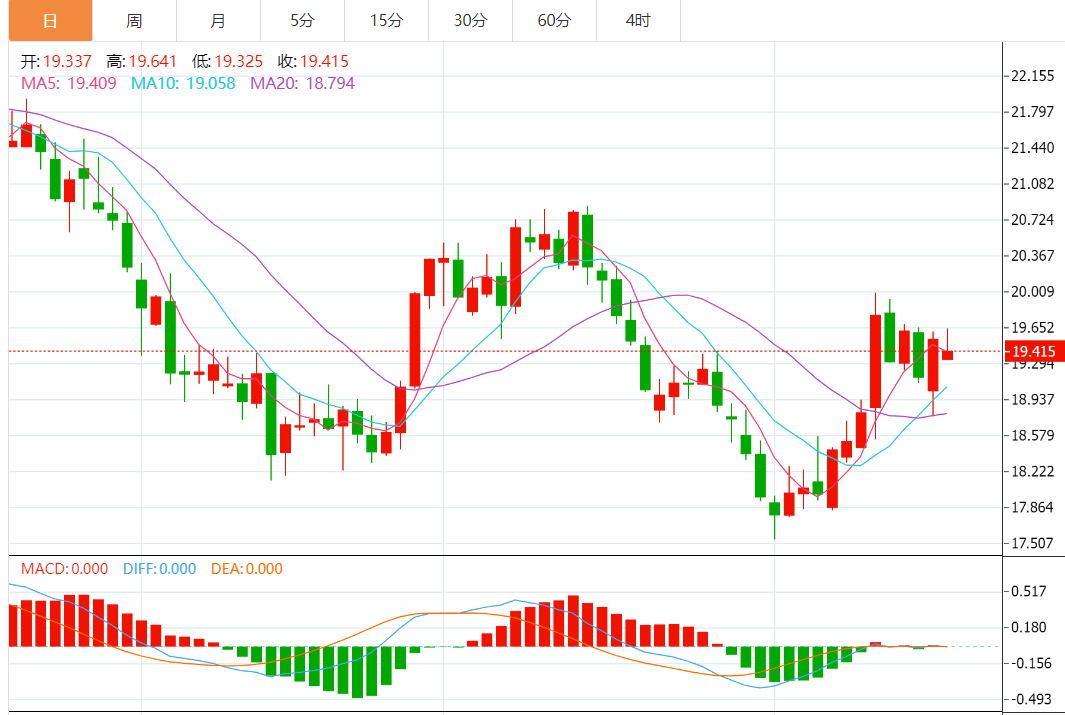Screen dimensions: 1065x715
Task: Click the DEA:0.000 indicator label
Action: 247,569
